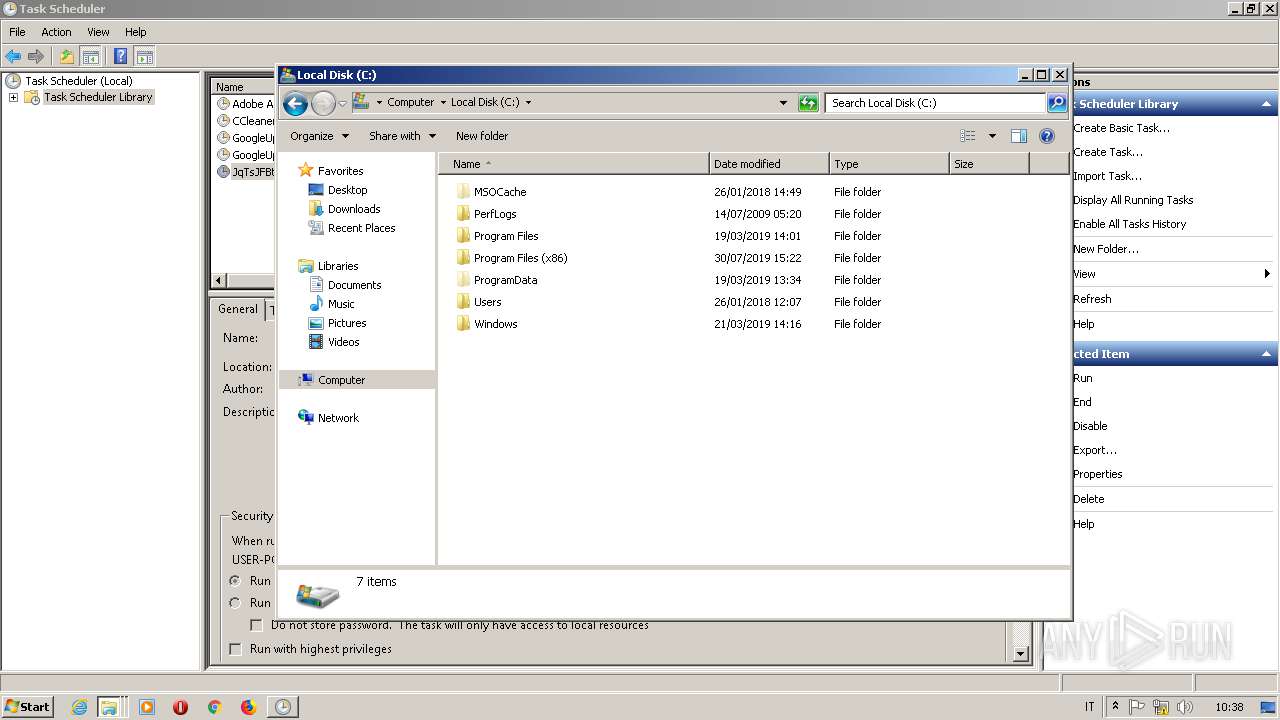Image resolution: width=1280 pixels, height=720 pixels.
Task: Click Display All Running Tasks
Action: click(1133, 200)
